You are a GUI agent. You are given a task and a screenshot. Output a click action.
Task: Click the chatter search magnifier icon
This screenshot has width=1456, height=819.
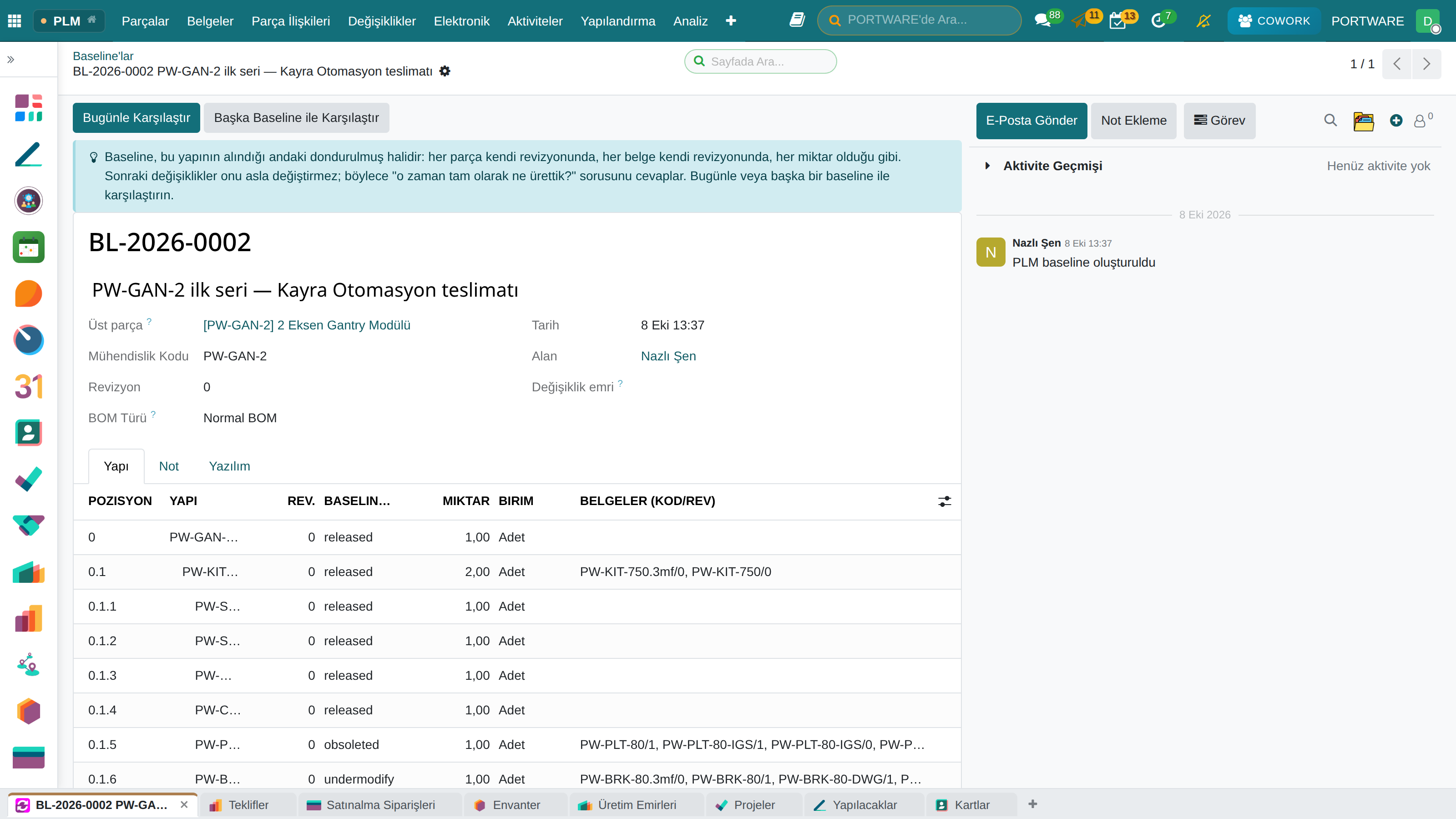(x=1330, y=121)
